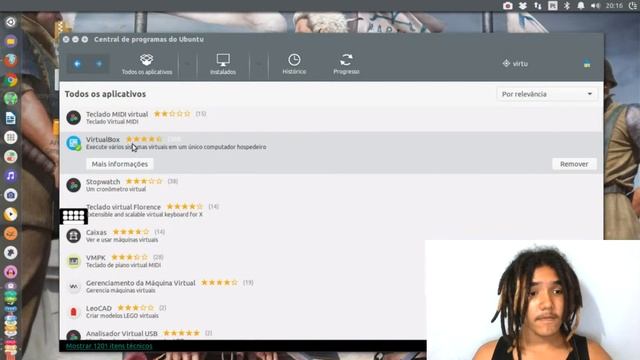The image size is (640, 360).
Task: Open the Instalados section
Action: pos(223,64)
